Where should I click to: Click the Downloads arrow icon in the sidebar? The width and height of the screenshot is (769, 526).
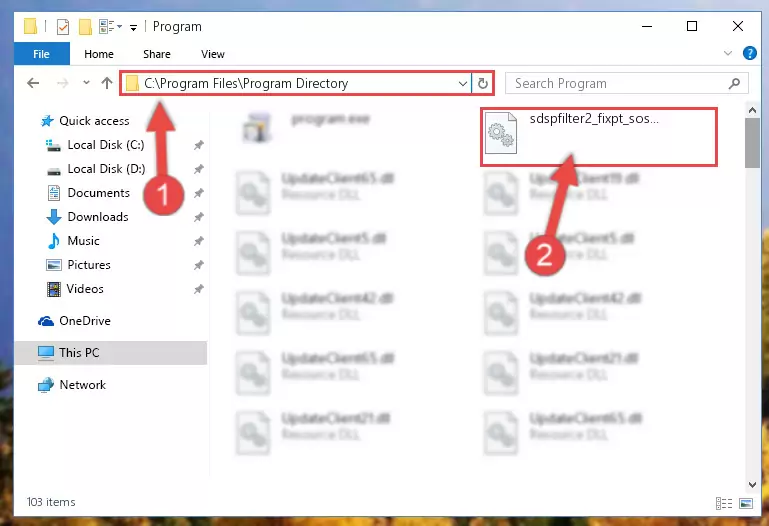[x=53, y=217]
